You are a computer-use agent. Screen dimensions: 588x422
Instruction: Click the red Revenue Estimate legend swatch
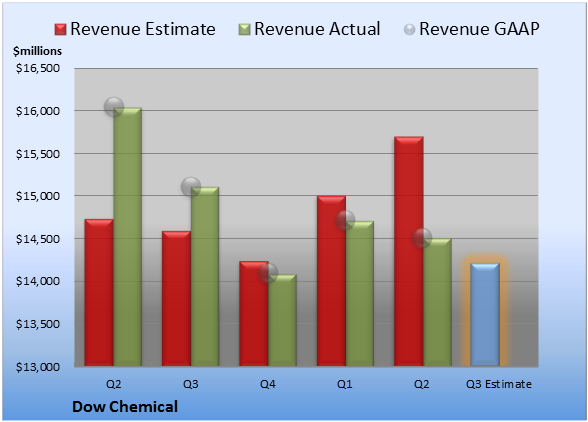(60, 30)
